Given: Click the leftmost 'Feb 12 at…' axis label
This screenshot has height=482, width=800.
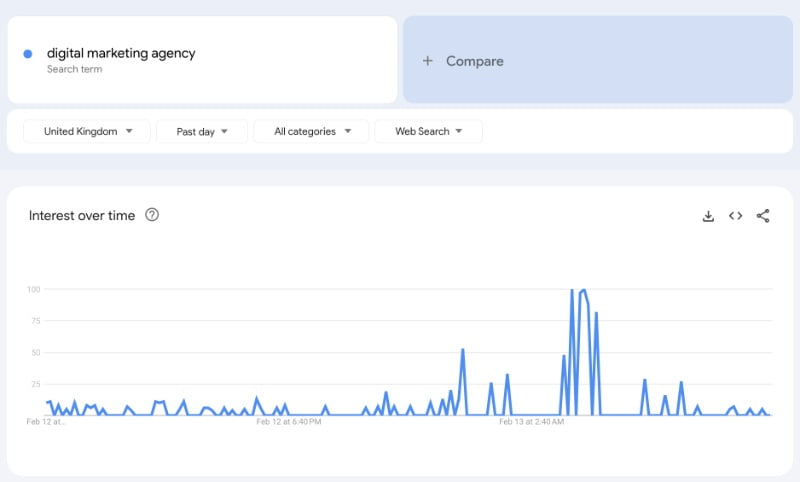Looking at the screenshot, I should click(x=46, y=422).
